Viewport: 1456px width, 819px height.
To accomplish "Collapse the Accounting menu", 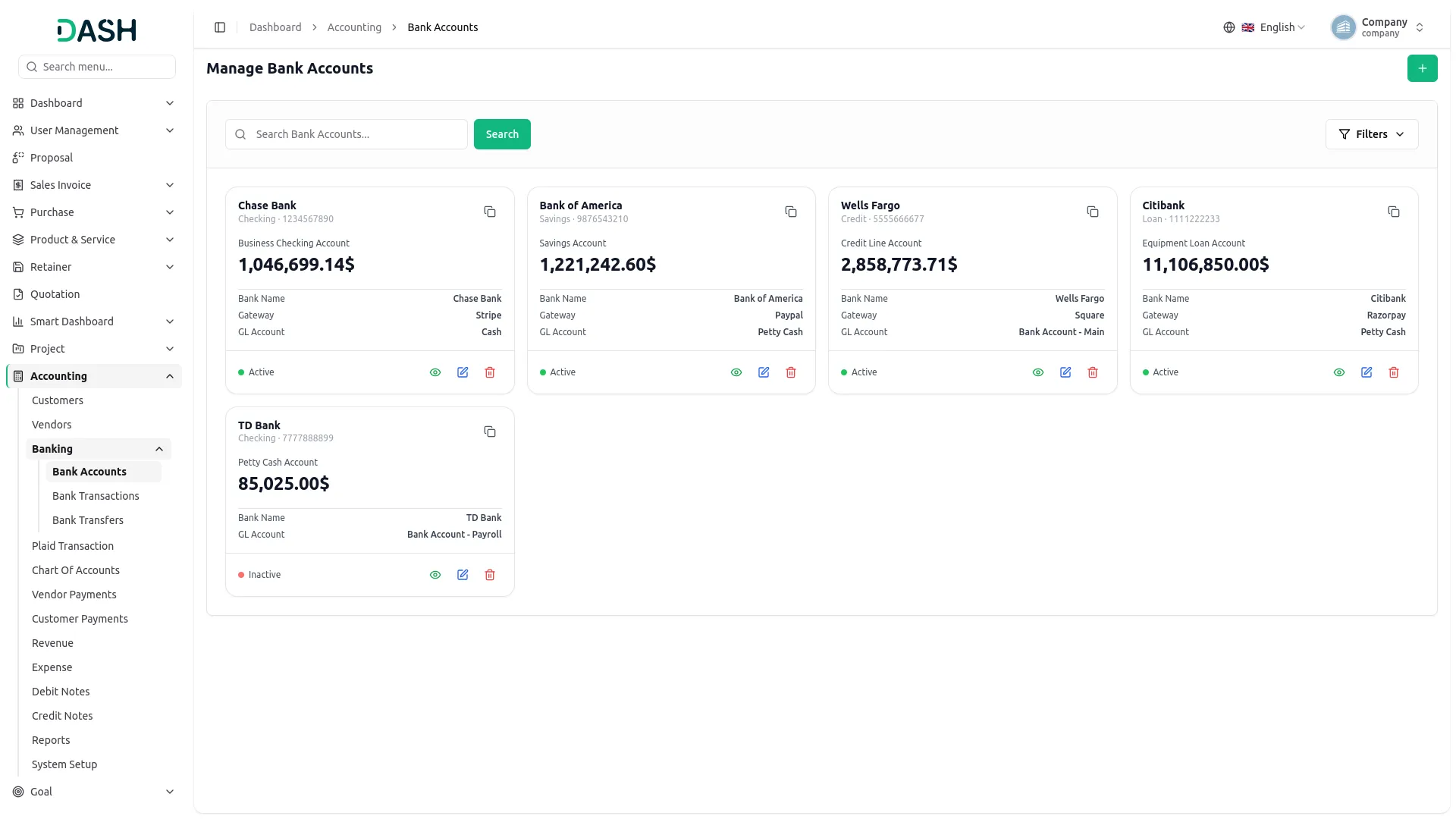I will (94, 376).
